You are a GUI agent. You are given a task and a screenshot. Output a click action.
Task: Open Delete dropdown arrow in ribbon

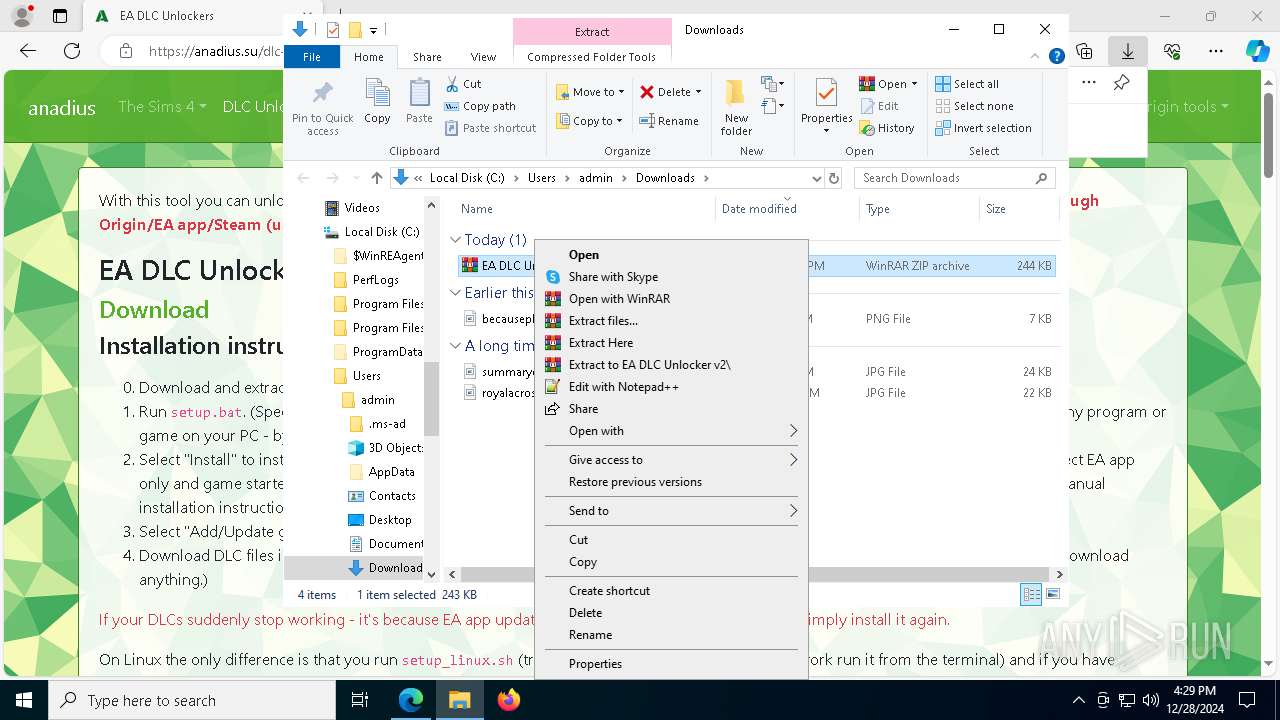[x=698, y=92]
